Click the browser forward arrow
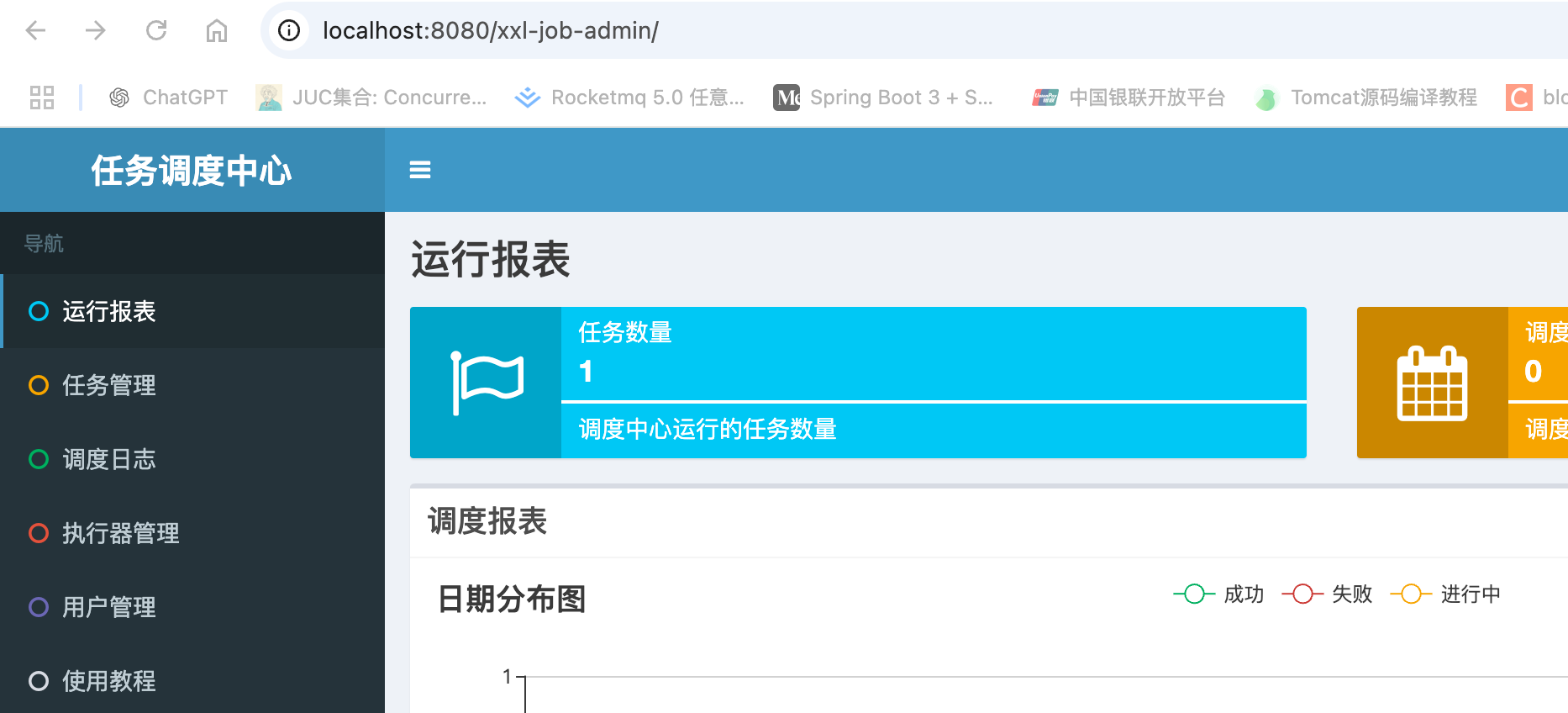 coord(96,31)
